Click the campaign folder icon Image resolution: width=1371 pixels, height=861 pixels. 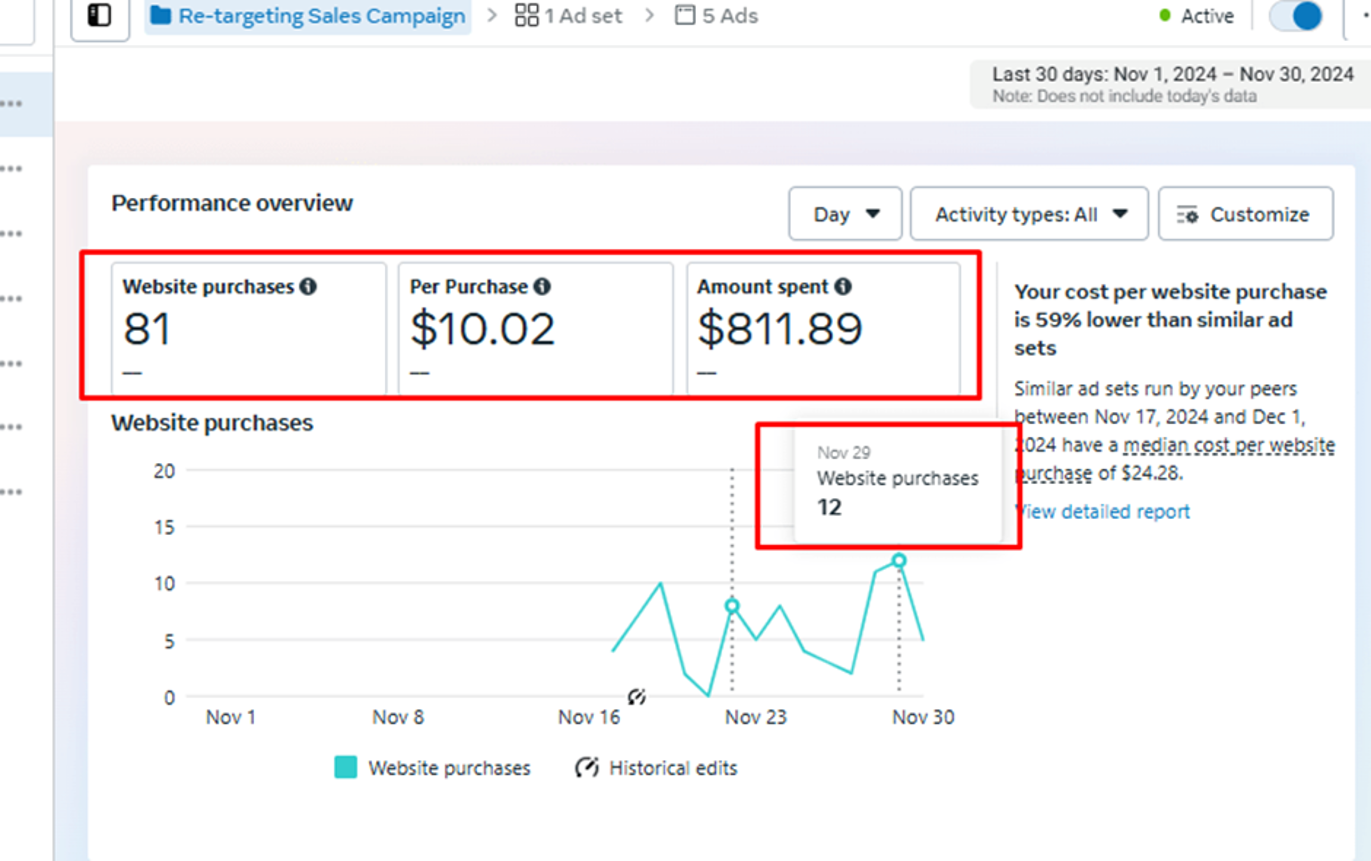click(x=161, y=16)
